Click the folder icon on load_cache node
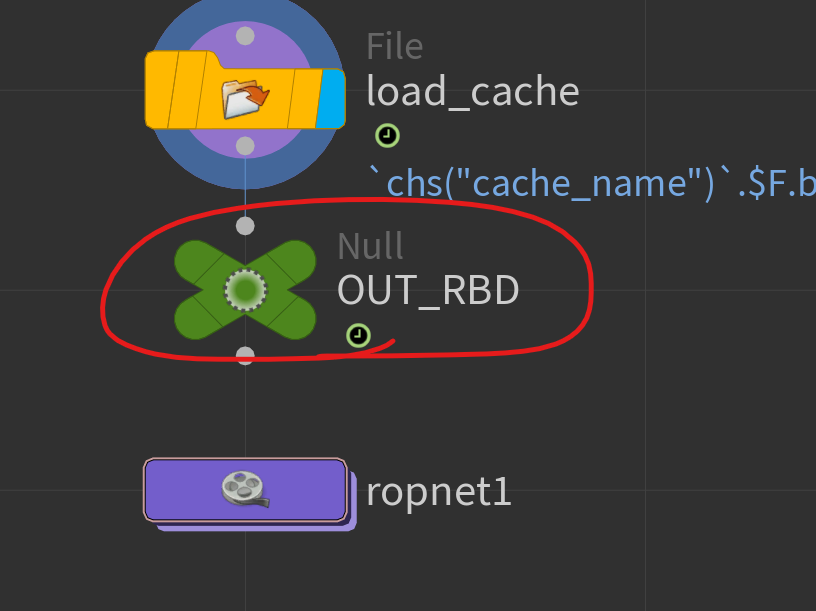Screen dimensions: 816x611 [245, 99]
